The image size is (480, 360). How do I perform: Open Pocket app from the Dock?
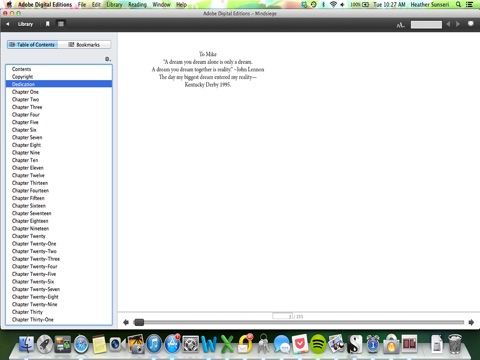pyautogui.click(x=300, y=344)
